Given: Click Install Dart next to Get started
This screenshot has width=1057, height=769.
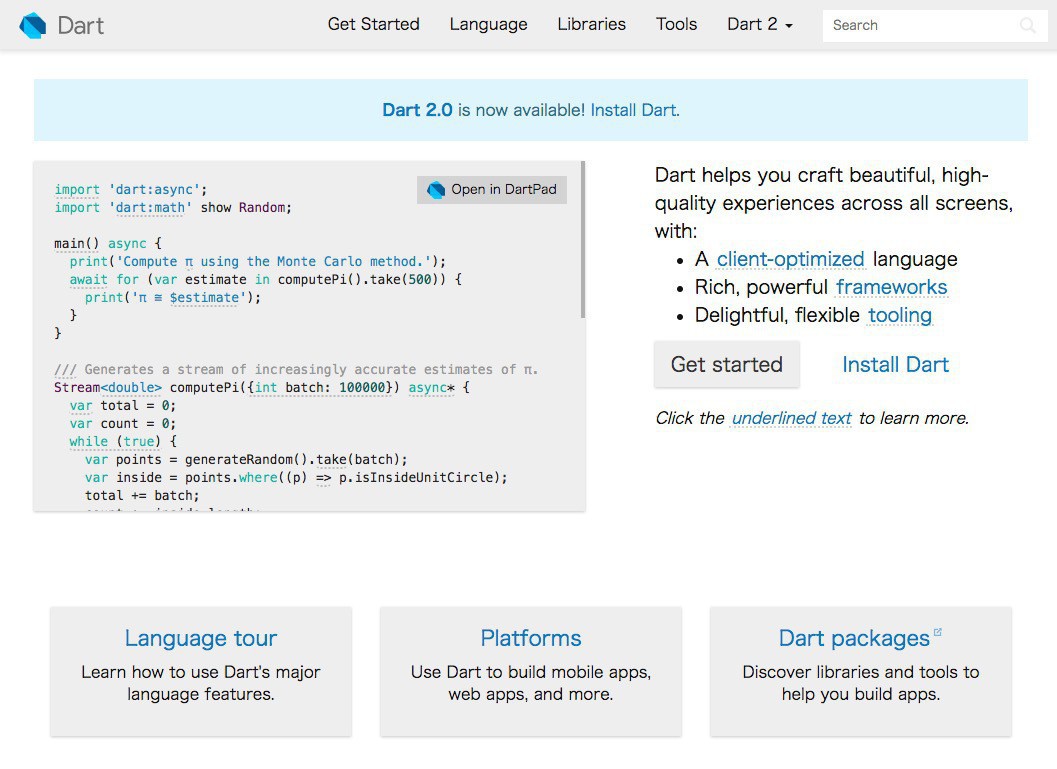Looking at the screenshot, I should point(895,365).
